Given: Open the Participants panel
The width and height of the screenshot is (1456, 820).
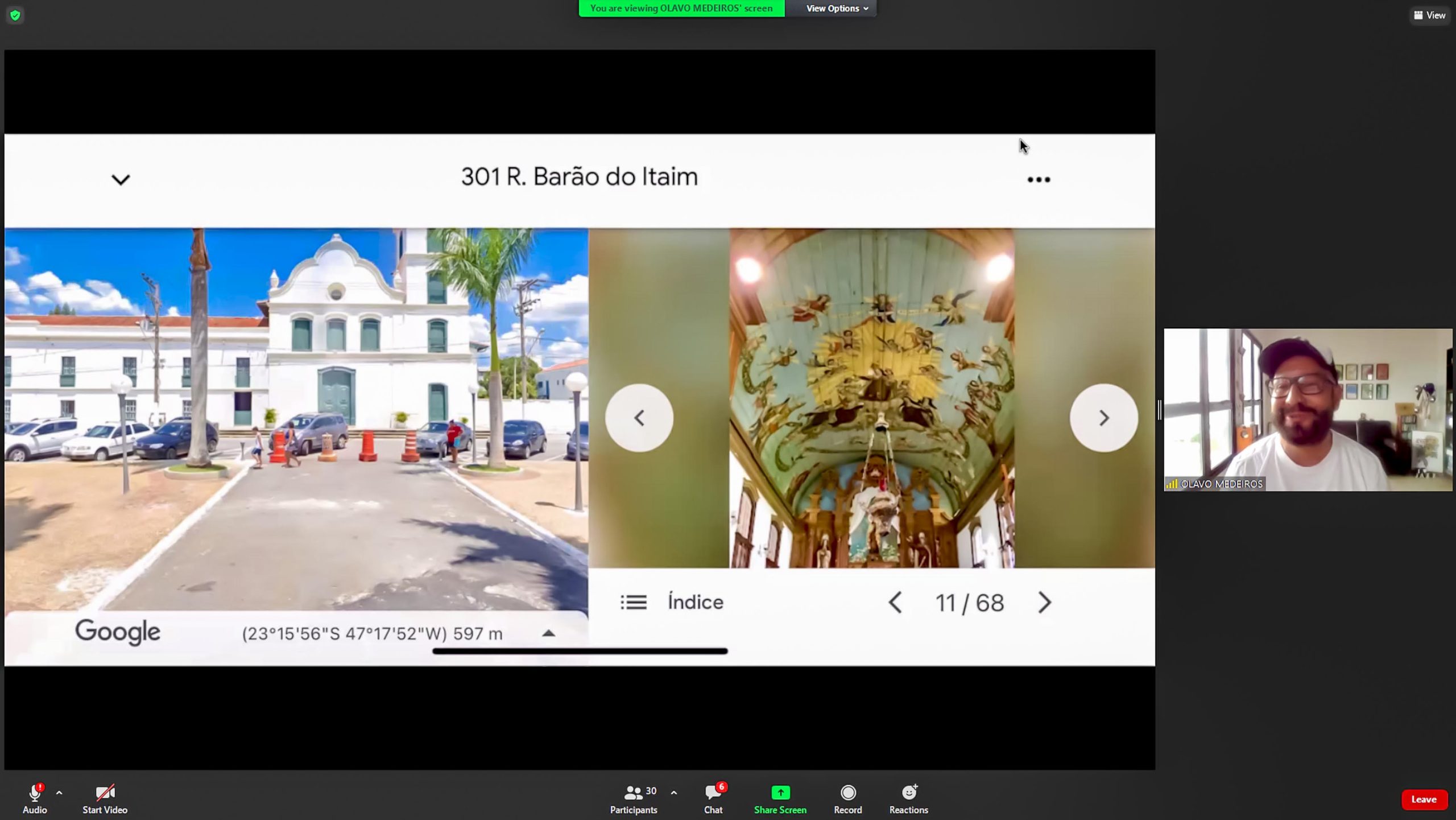Looking at the screenshot, I should pyautogui.click(x=633, y=798).
